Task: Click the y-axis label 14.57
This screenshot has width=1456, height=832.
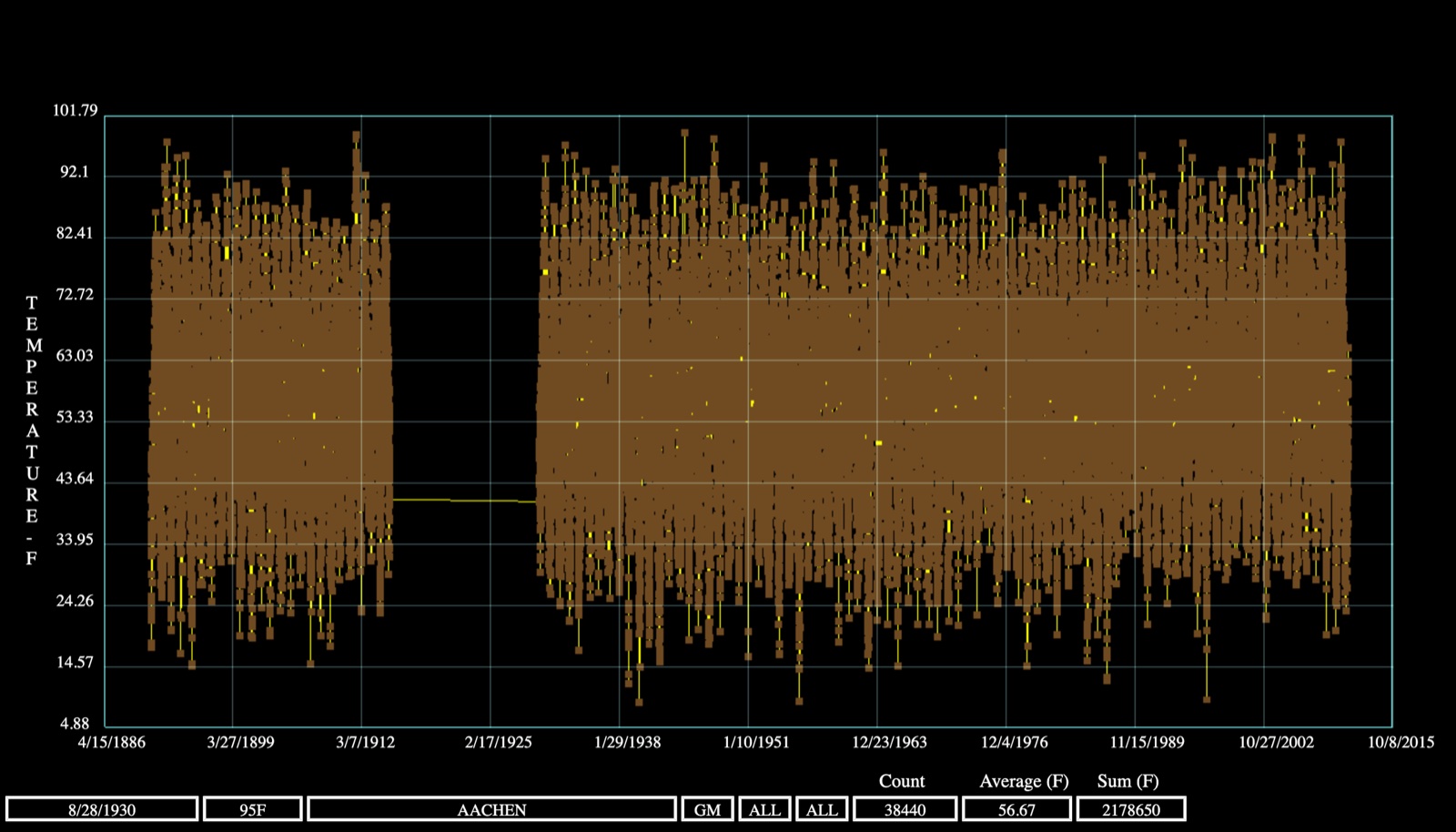Action: [x=75, y=663]
